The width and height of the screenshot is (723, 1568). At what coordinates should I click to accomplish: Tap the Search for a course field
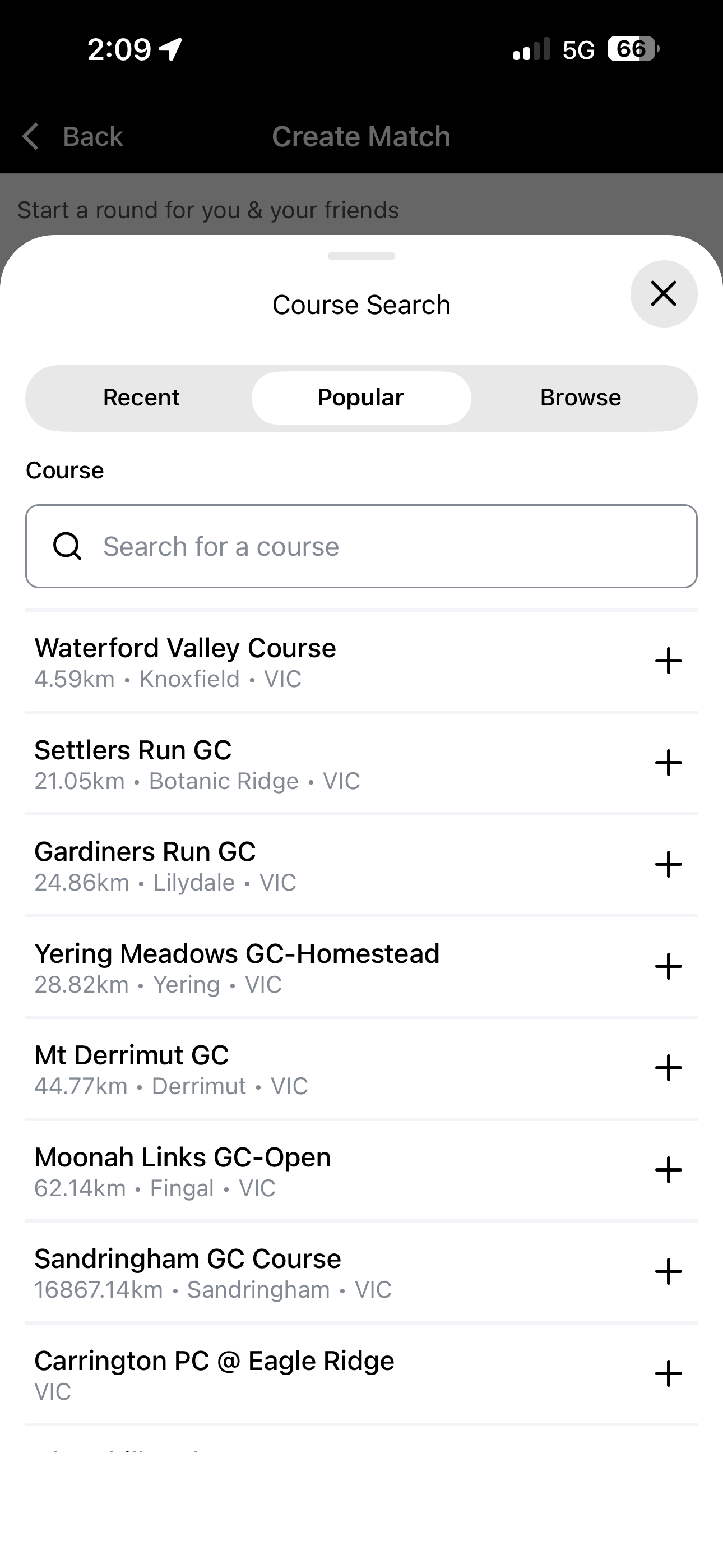click(x=361, y=546)
